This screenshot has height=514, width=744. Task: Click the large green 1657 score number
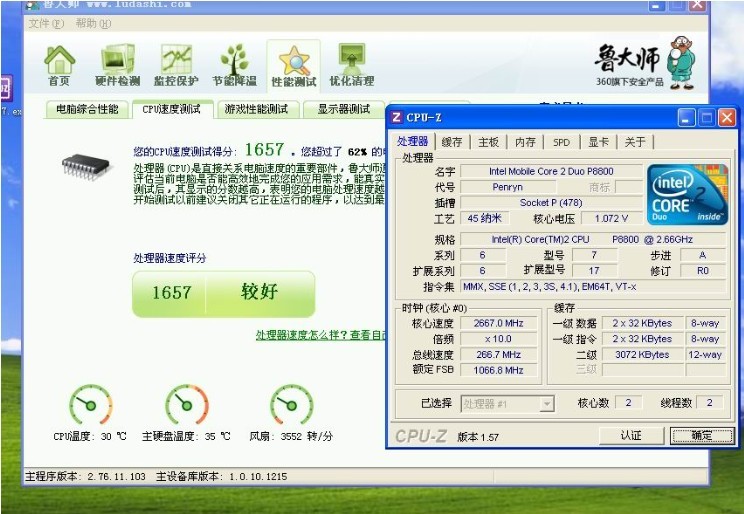tap(264, 150)
